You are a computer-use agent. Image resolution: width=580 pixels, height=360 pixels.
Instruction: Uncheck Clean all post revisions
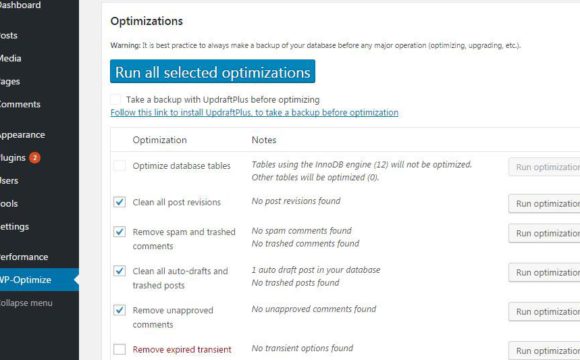(119, 202)
